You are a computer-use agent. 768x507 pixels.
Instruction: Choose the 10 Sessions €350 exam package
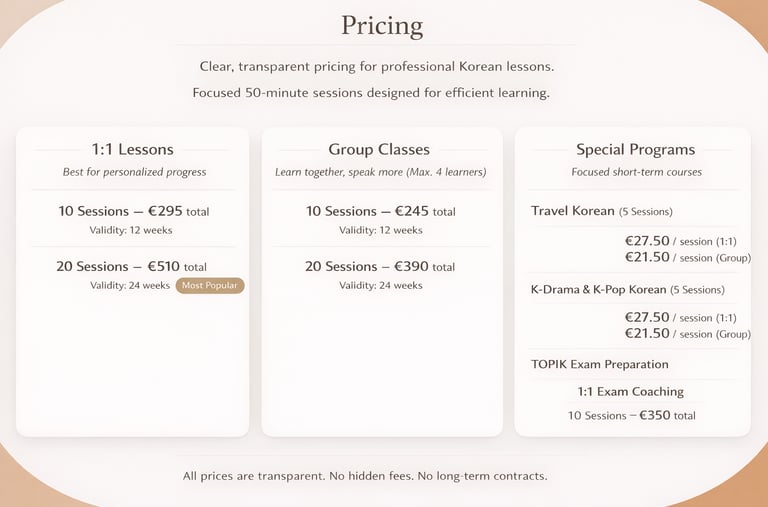coord(631,415)
